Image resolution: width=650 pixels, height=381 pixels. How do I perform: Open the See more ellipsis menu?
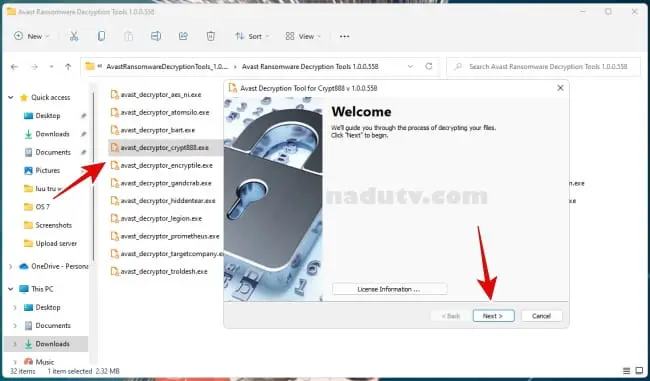tap(344, 36)
